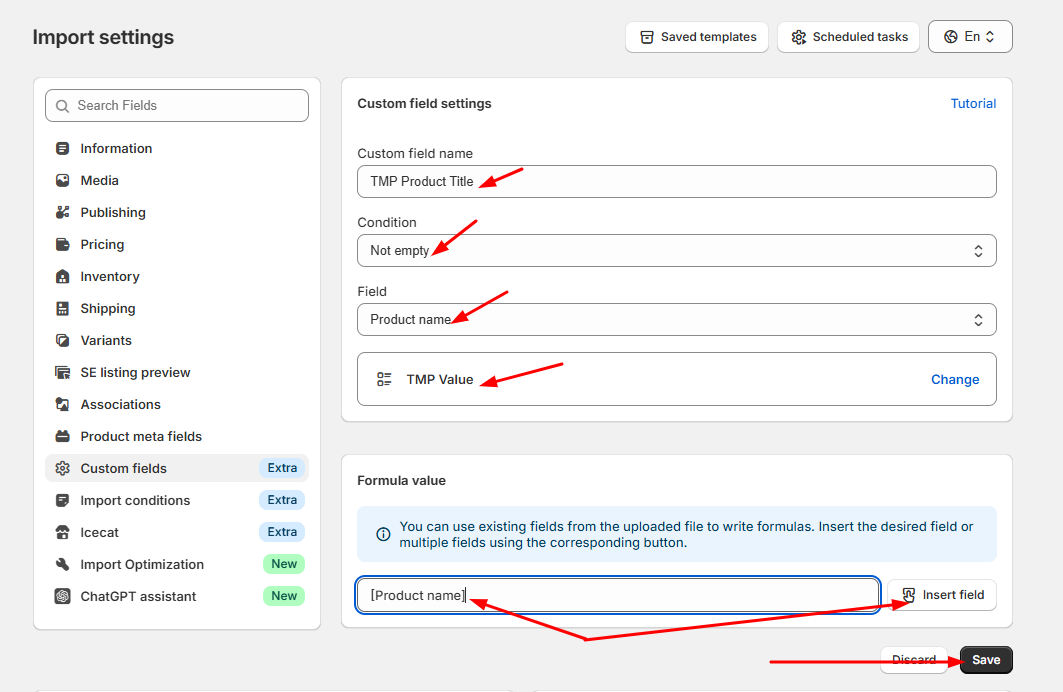
Task: Open the ChatGPT assistant section
Action: (x=177, y=596)
